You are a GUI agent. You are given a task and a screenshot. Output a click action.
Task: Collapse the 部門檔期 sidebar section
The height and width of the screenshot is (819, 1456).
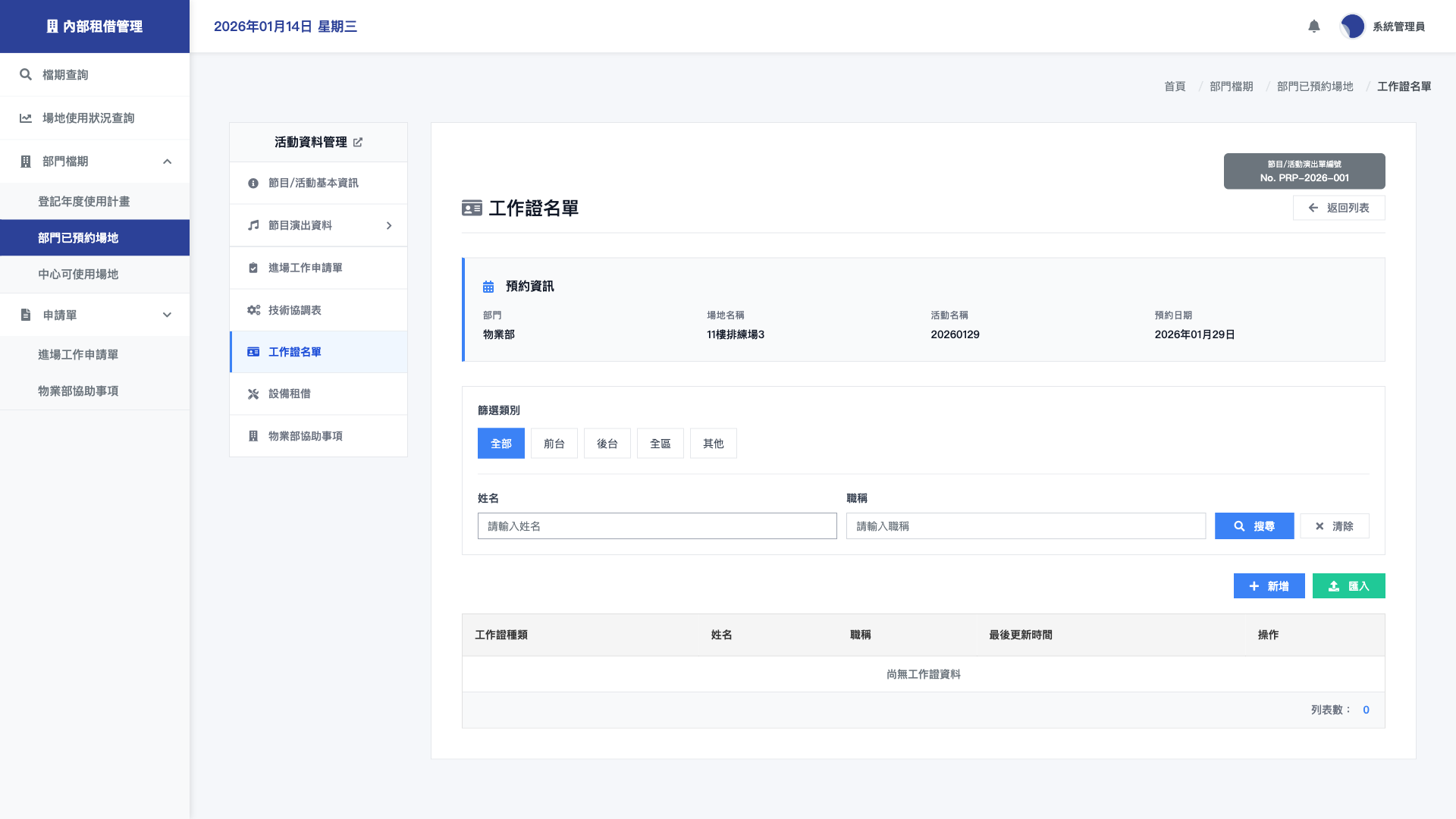coord(167,162)
